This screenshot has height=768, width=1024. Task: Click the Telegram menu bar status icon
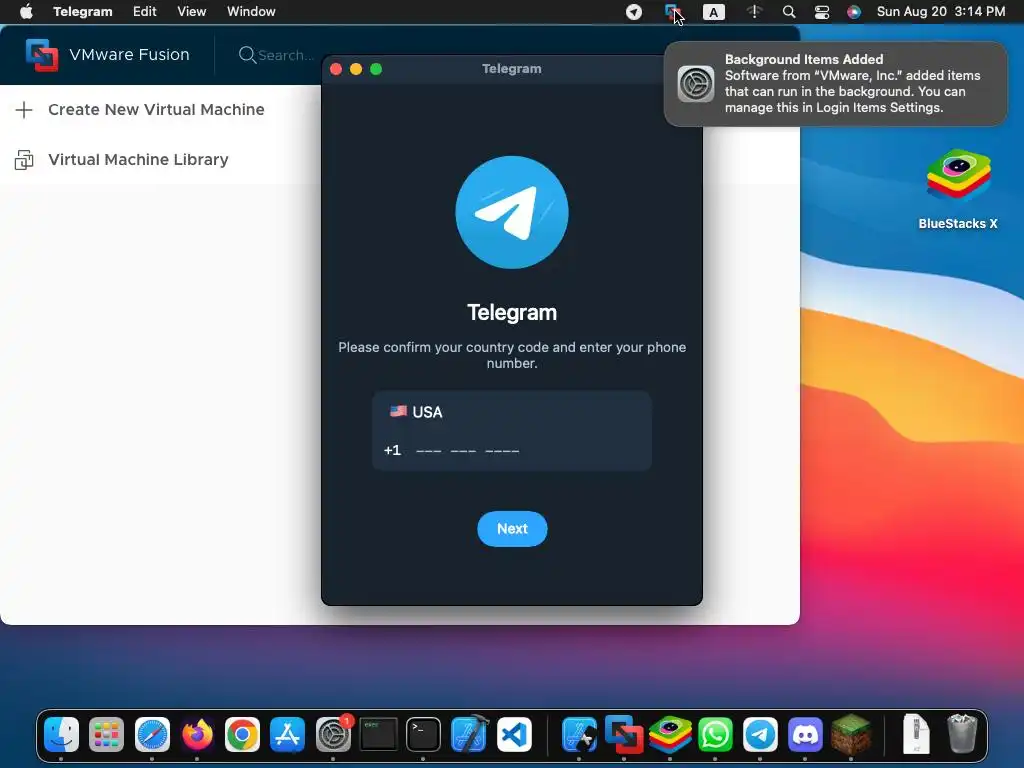point(633,12)
